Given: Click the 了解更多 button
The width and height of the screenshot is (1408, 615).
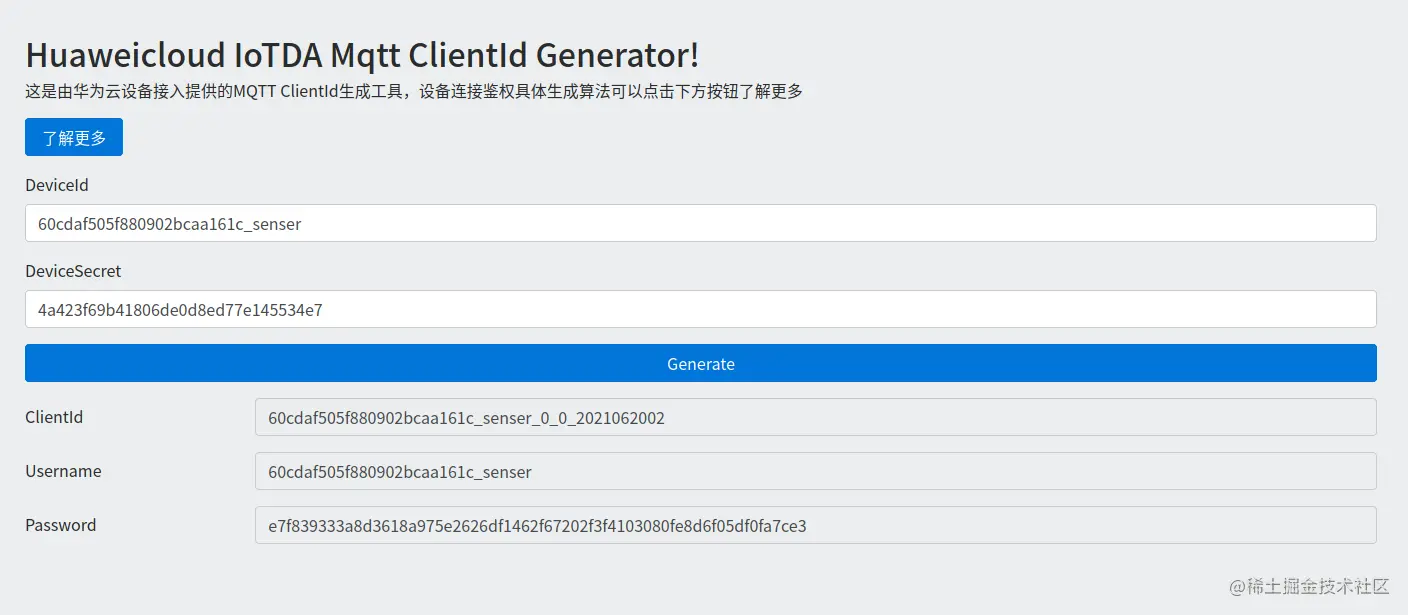Looking at the screenshot, I should click(74, 137).
